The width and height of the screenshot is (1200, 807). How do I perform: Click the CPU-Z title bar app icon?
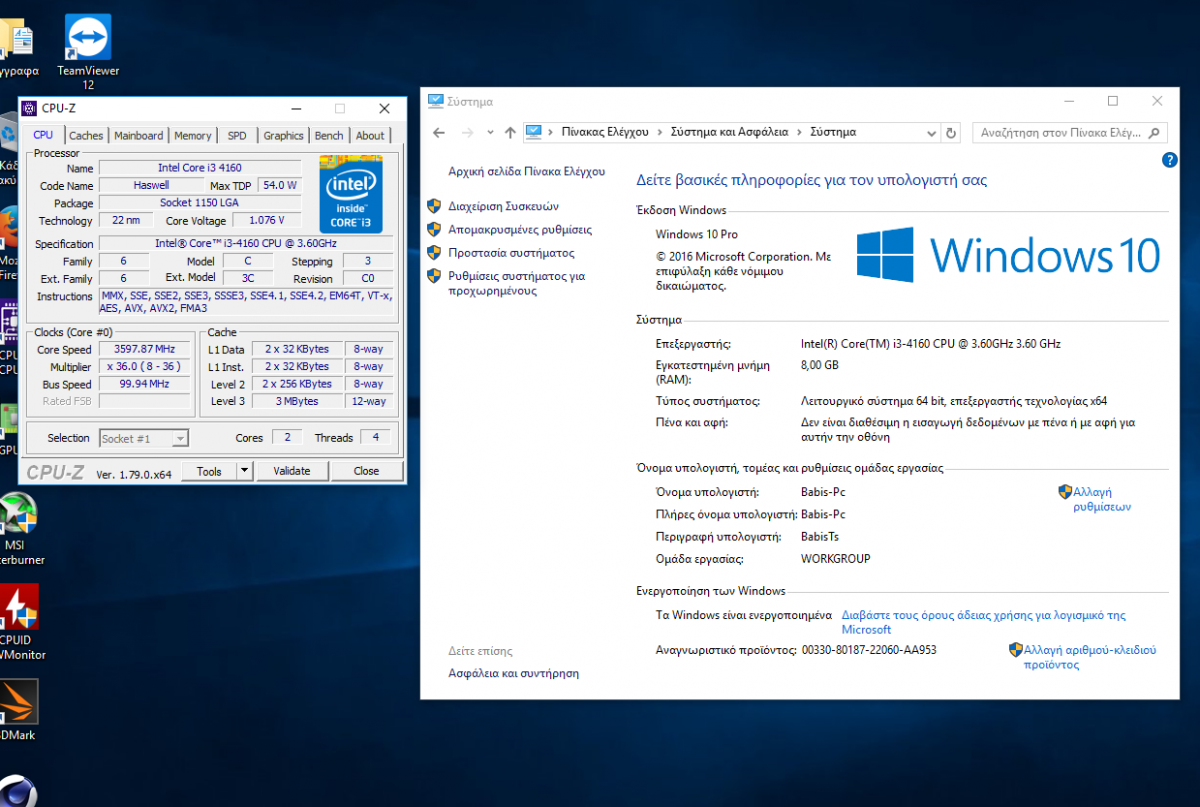click(x=30, y=108)
